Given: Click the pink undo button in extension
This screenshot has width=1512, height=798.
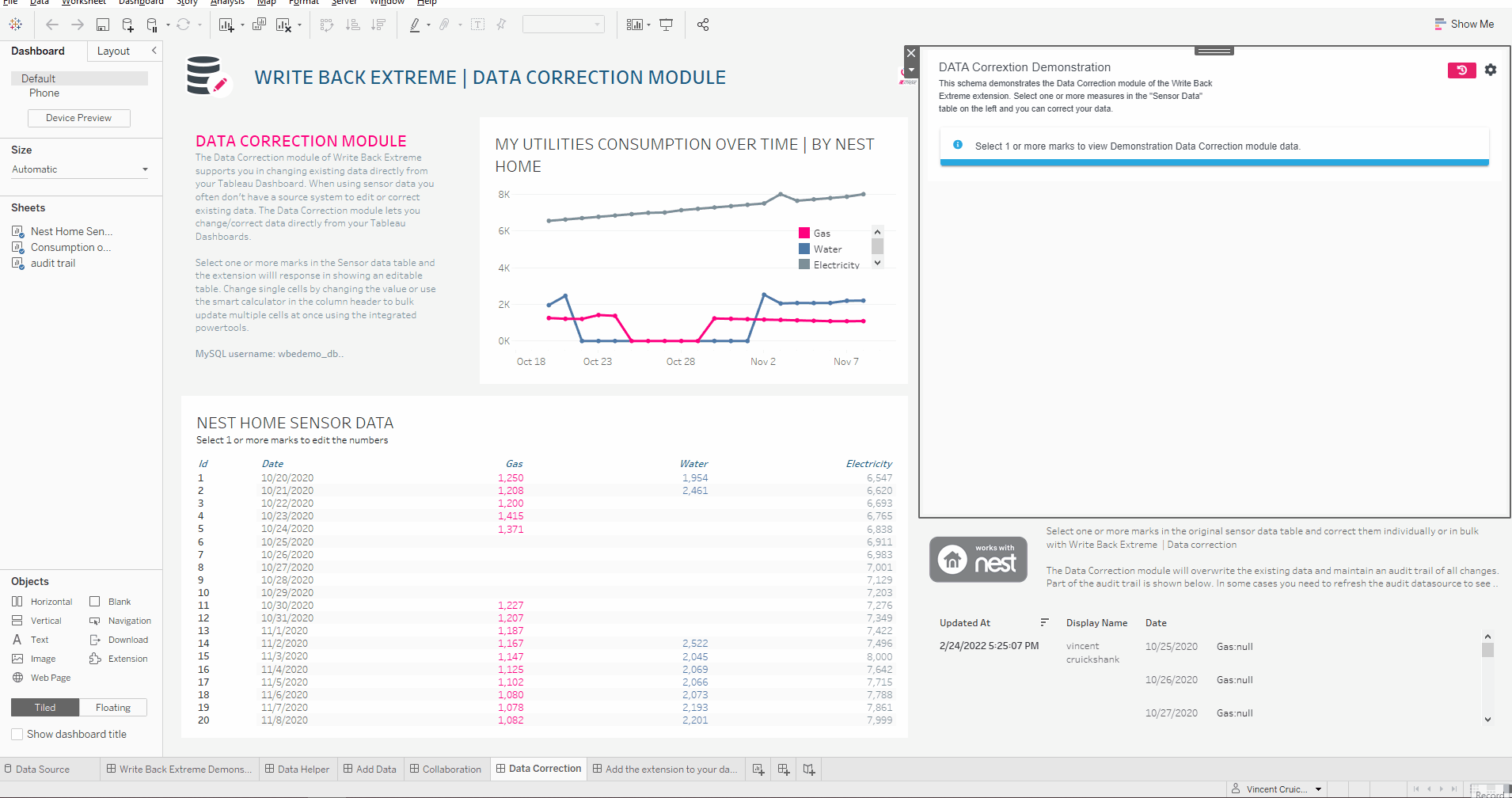Looking at the screenshot, I should [1461, 70].
